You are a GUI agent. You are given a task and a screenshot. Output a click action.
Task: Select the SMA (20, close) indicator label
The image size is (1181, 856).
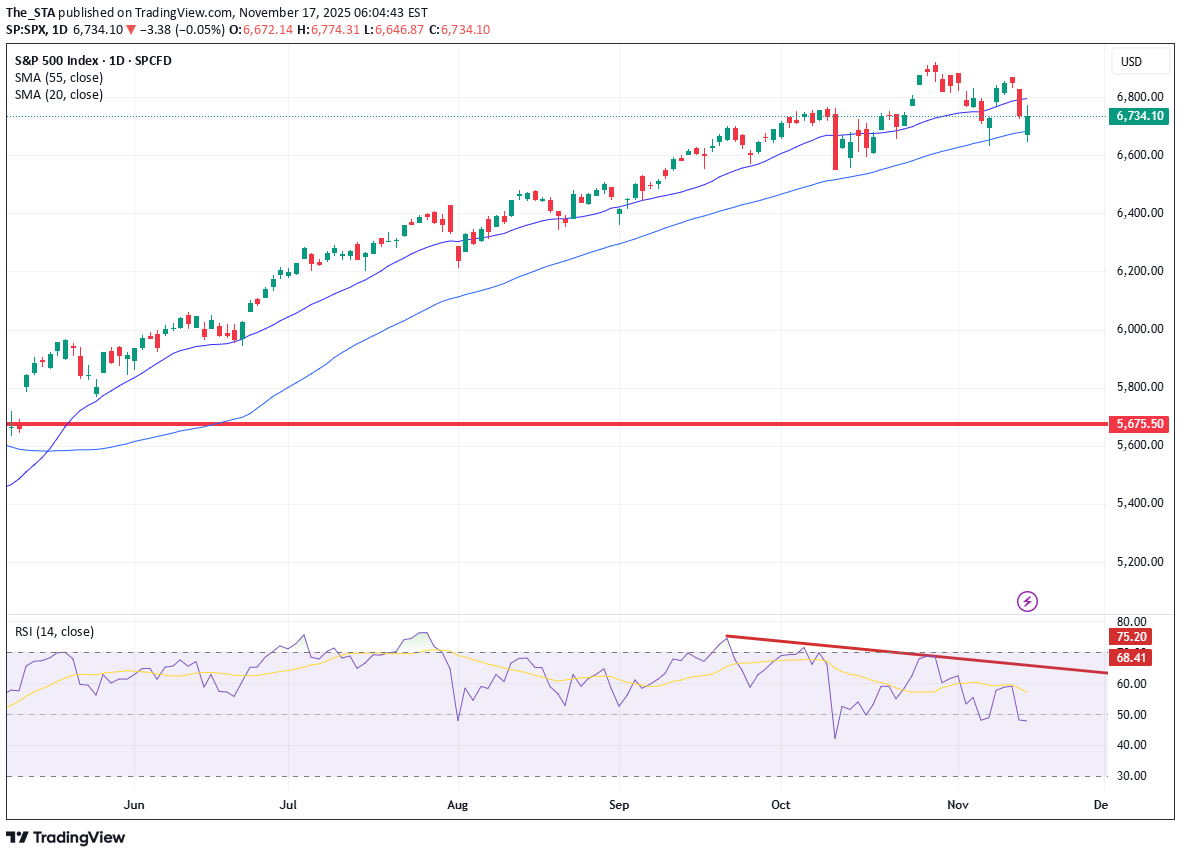tap(58, 95)
